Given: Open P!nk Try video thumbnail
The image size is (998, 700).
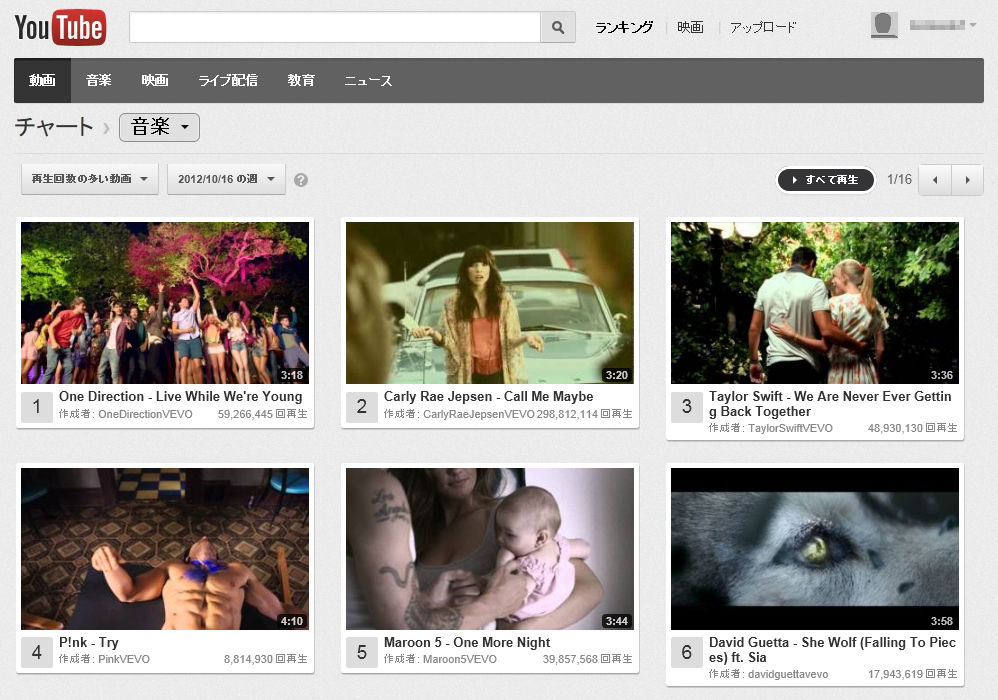Looking at the screenshot, I should click(x=165, y=549).
